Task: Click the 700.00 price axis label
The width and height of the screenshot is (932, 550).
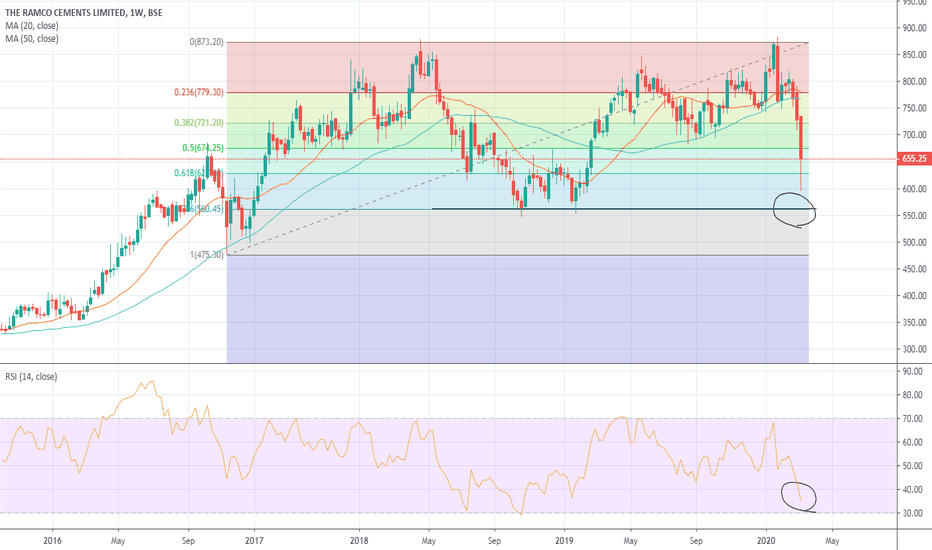Action: tap(914, 135)
